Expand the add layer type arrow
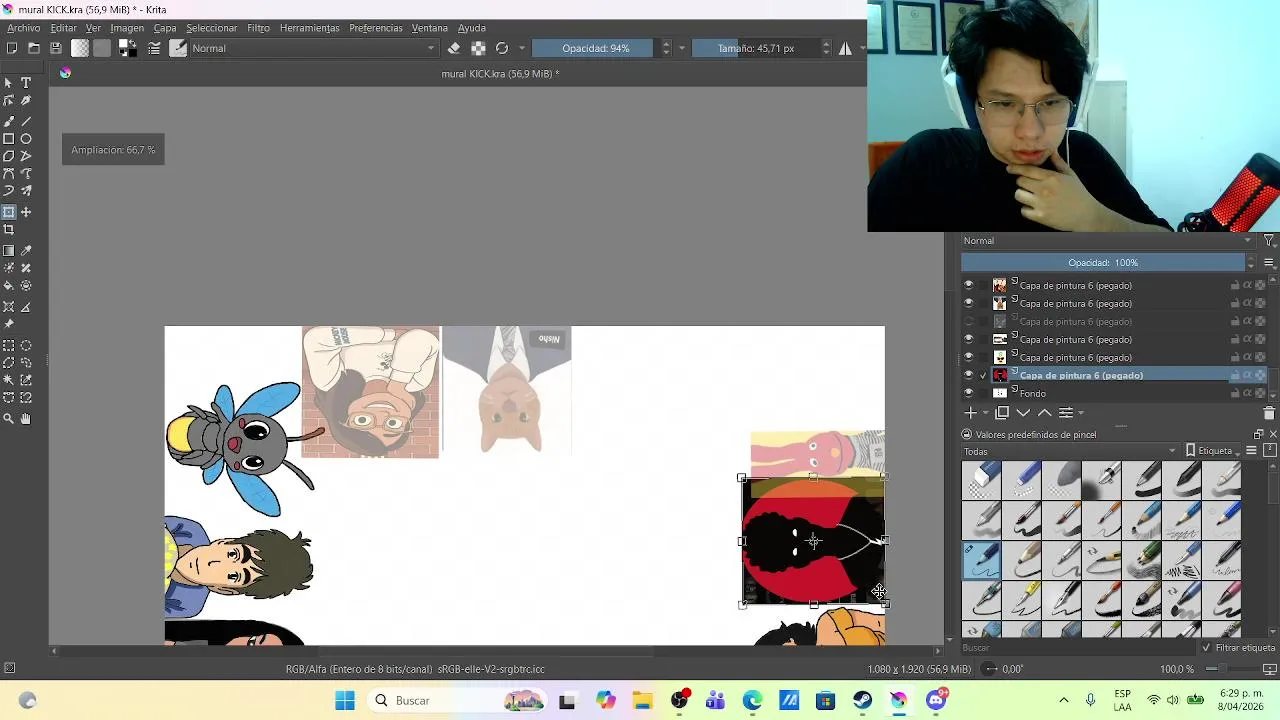 point(985,413)
